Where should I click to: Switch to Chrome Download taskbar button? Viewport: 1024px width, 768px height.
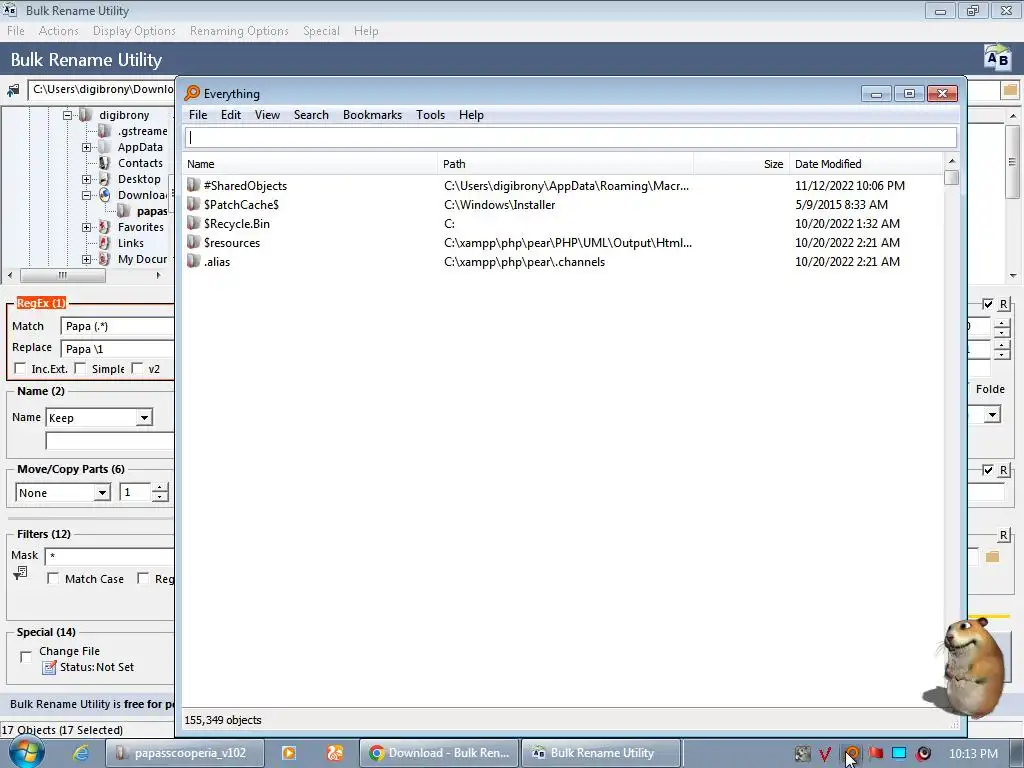(x=440, y=753)
